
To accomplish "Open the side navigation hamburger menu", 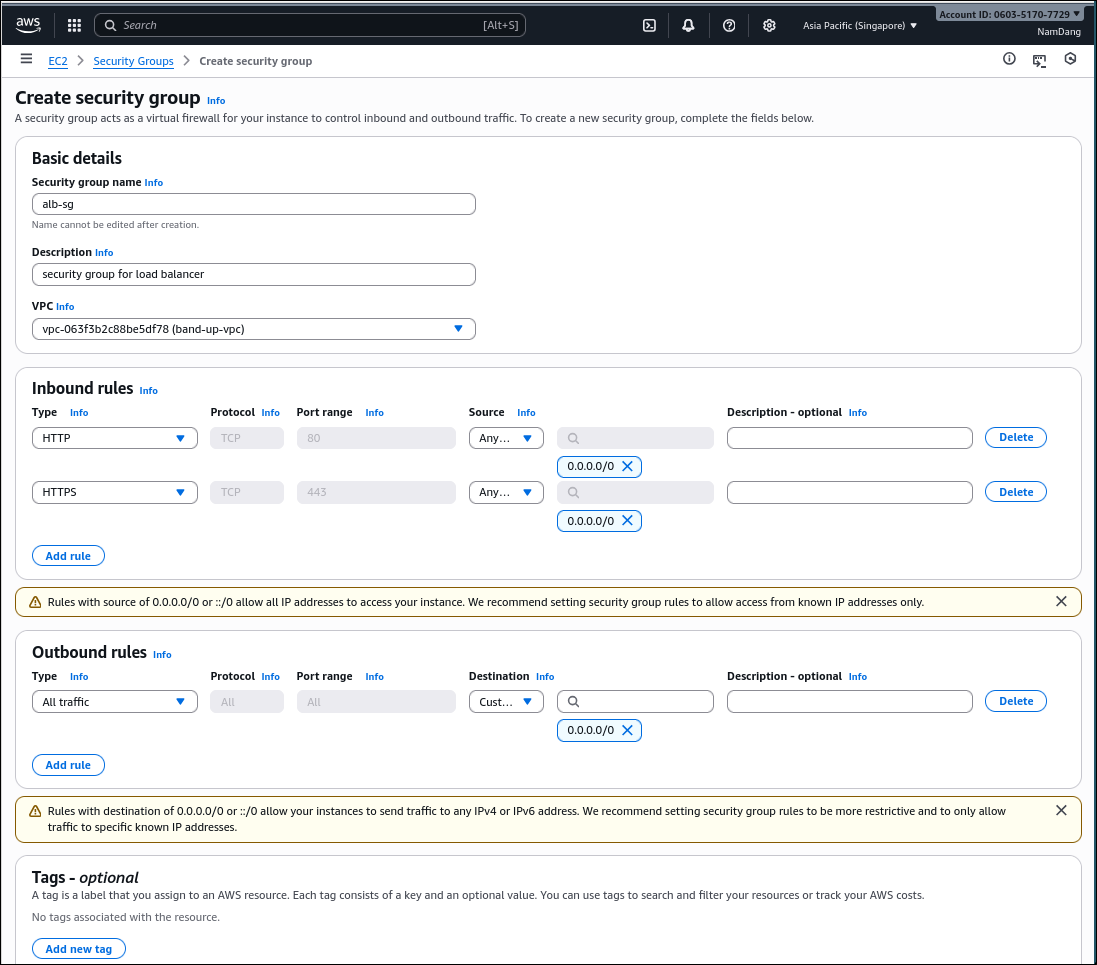I will point(26,59).
